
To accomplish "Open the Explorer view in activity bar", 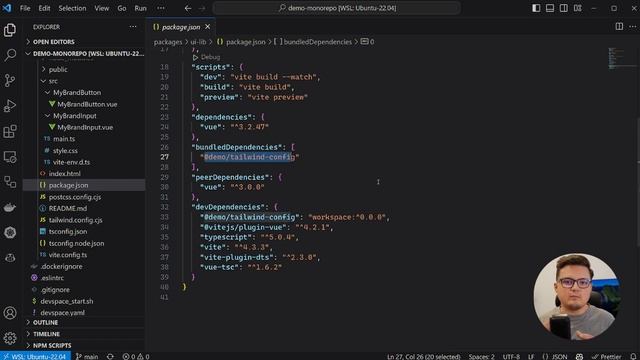I will [x=10, y=30].
